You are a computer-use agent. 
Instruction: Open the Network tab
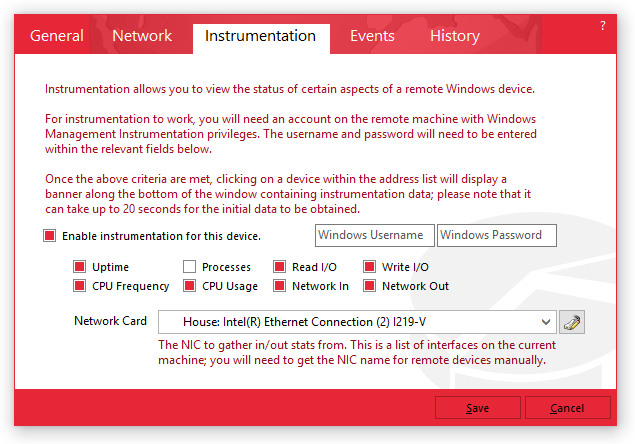point(142,36)
